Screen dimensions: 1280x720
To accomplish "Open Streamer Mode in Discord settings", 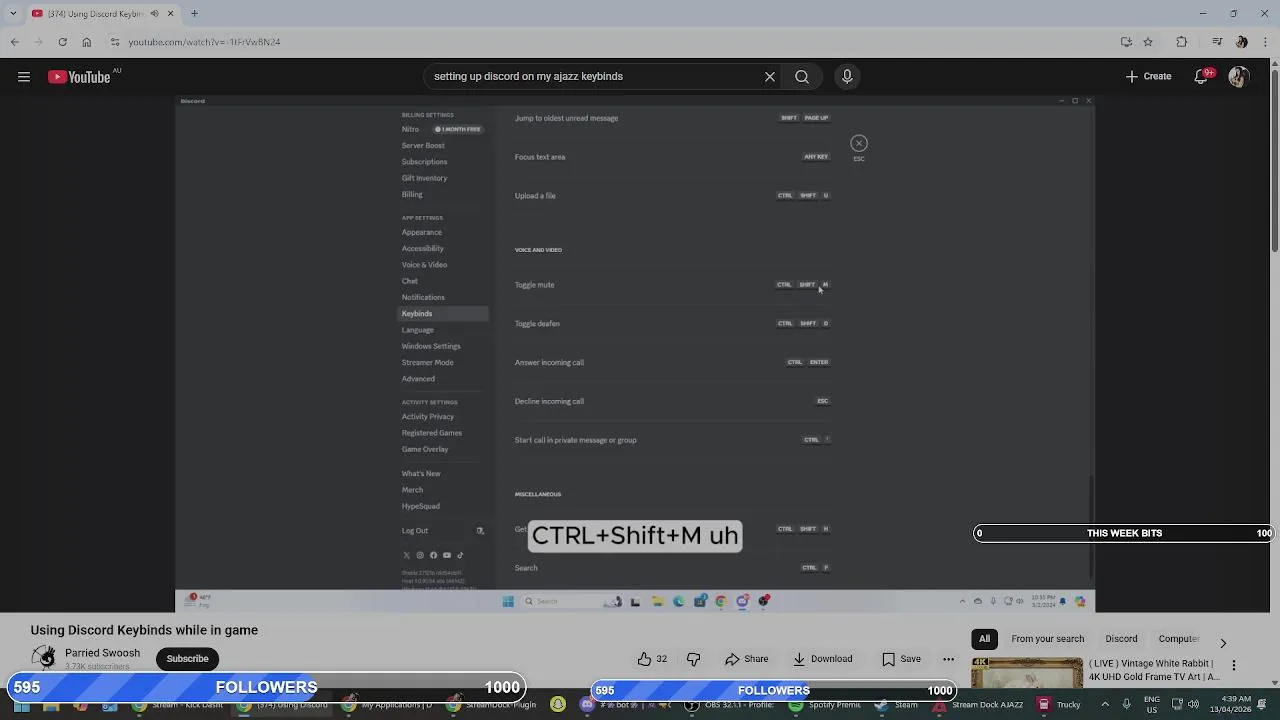I will (x=427, y=362).
